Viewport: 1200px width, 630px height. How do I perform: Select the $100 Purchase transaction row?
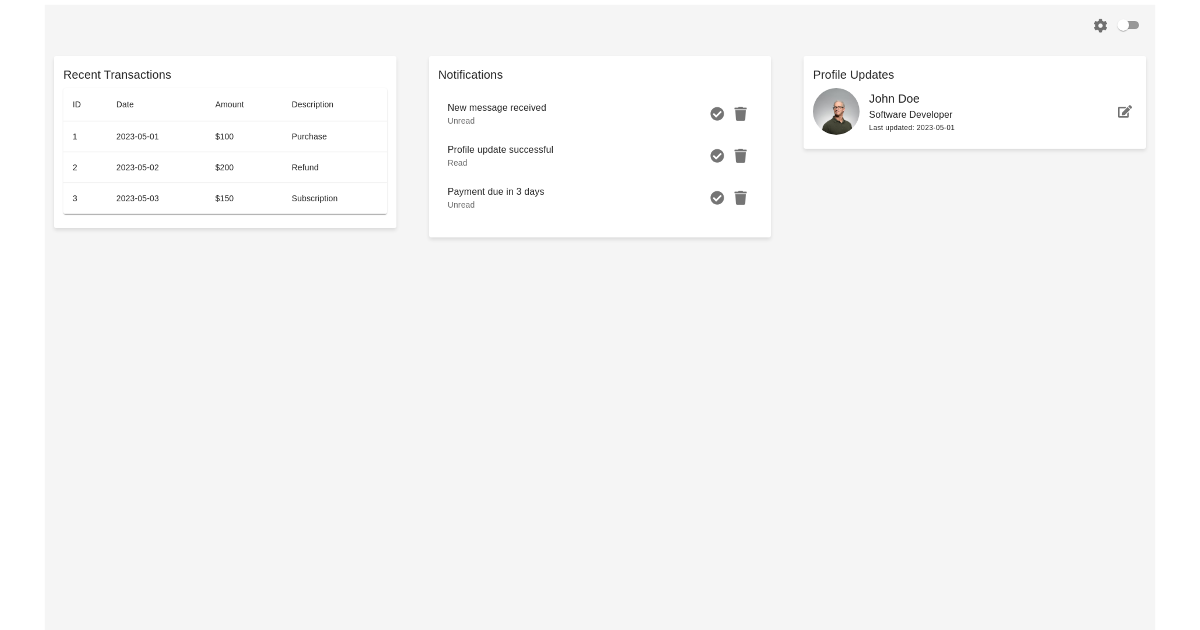[x=225, y=136]
